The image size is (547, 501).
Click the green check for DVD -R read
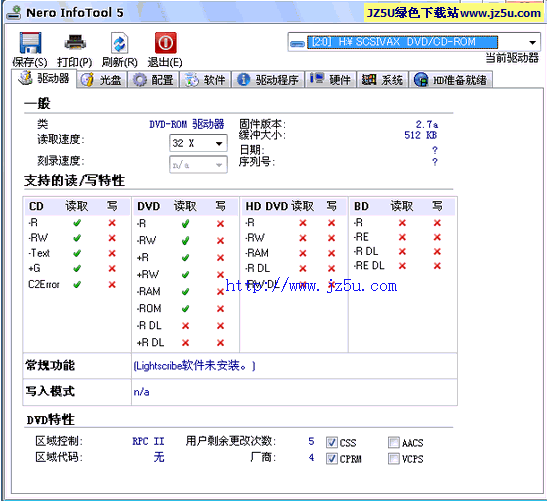coord(186,224)
